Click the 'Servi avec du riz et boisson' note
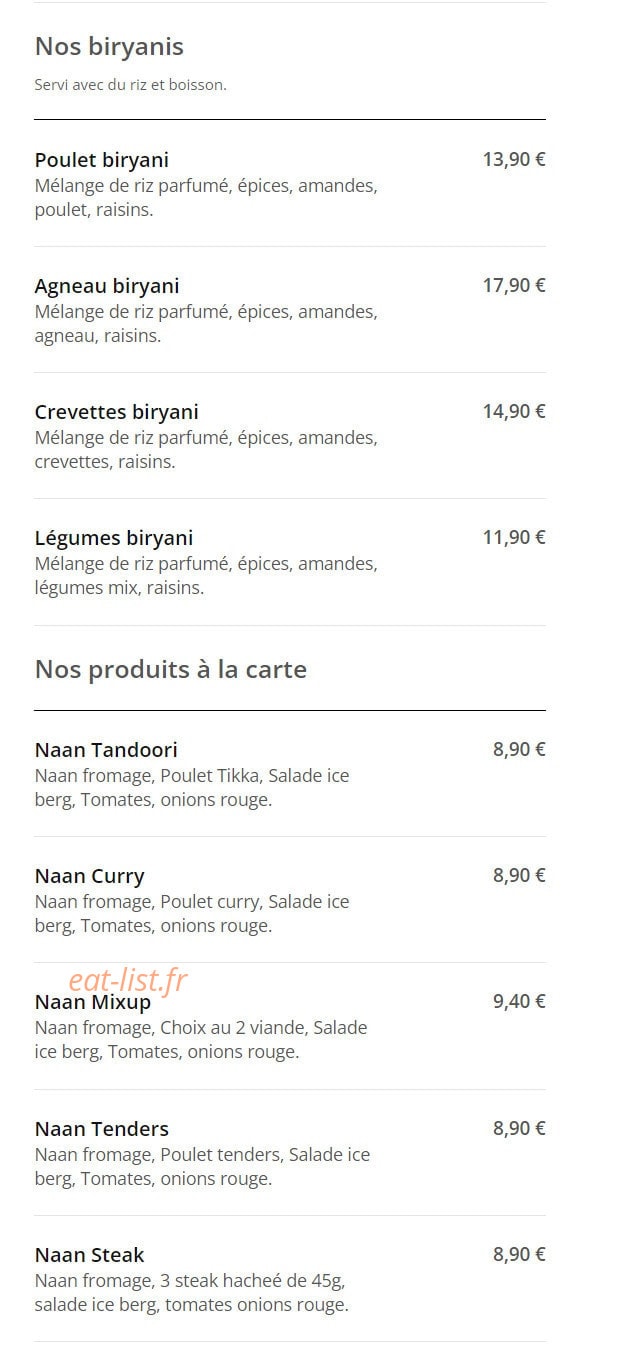The width and height of the screenshot is (622, 1348). 131,85
